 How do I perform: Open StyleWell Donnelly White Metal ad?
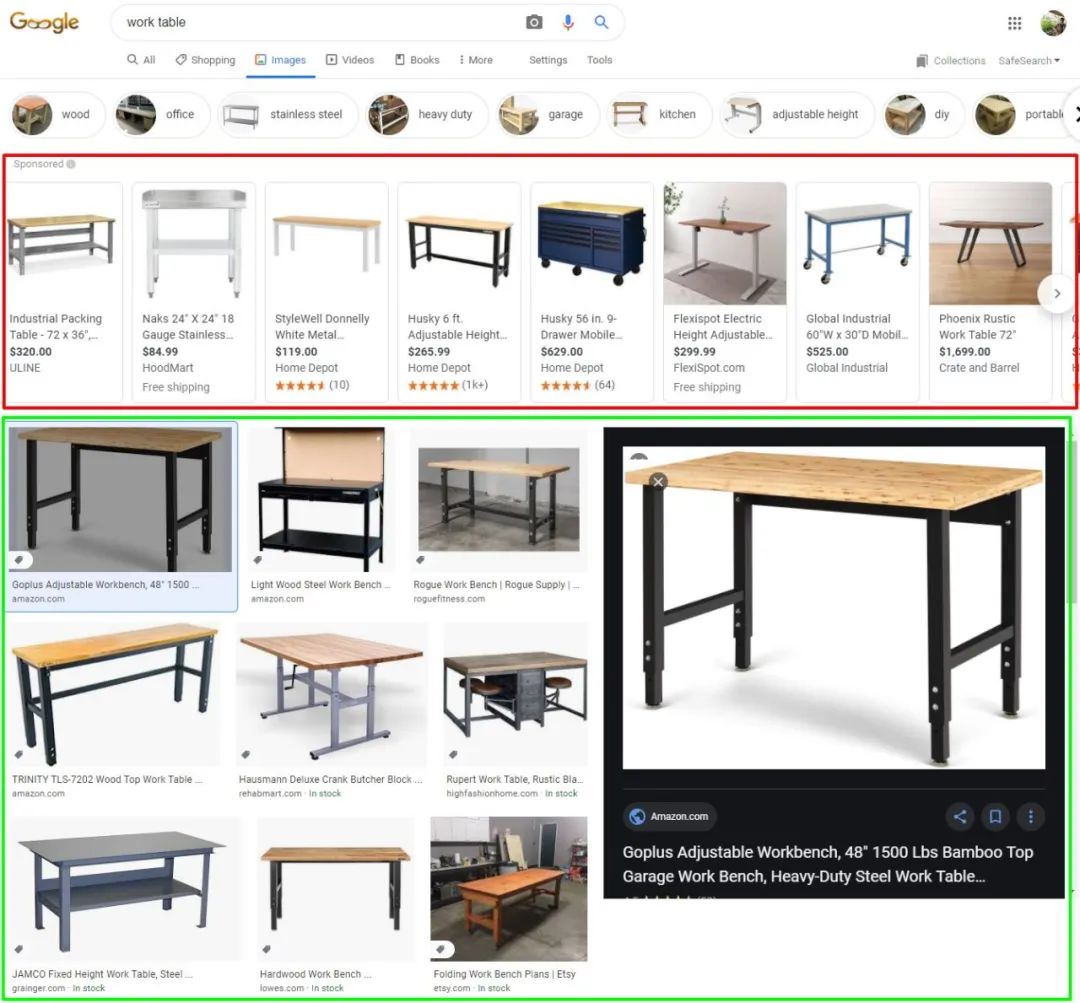coord(326,291)
